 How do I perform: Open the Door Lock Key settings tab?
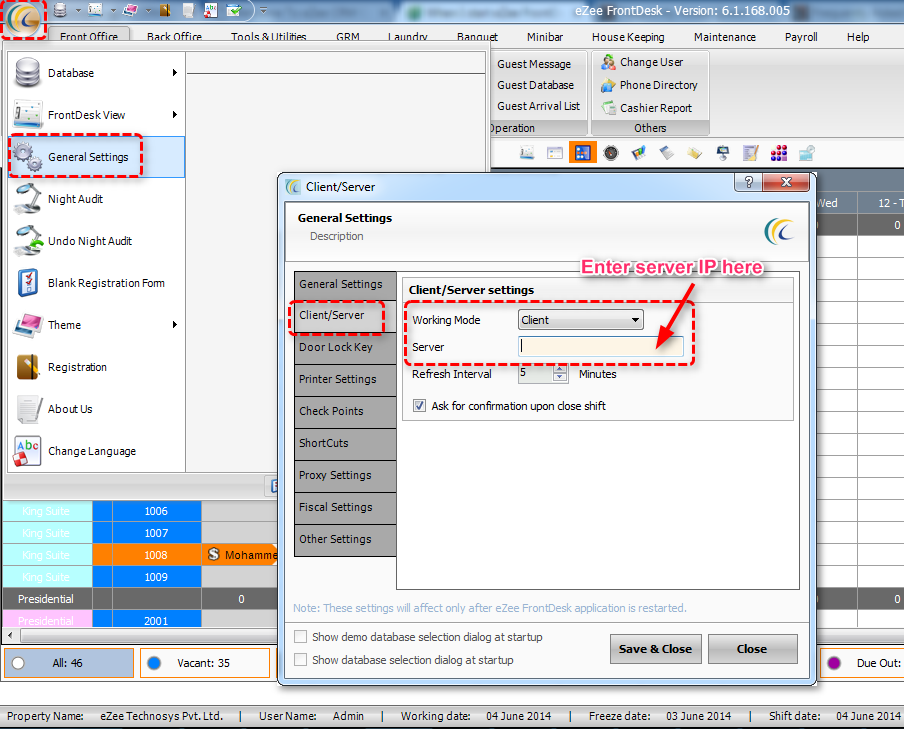[x=345, y=347]
